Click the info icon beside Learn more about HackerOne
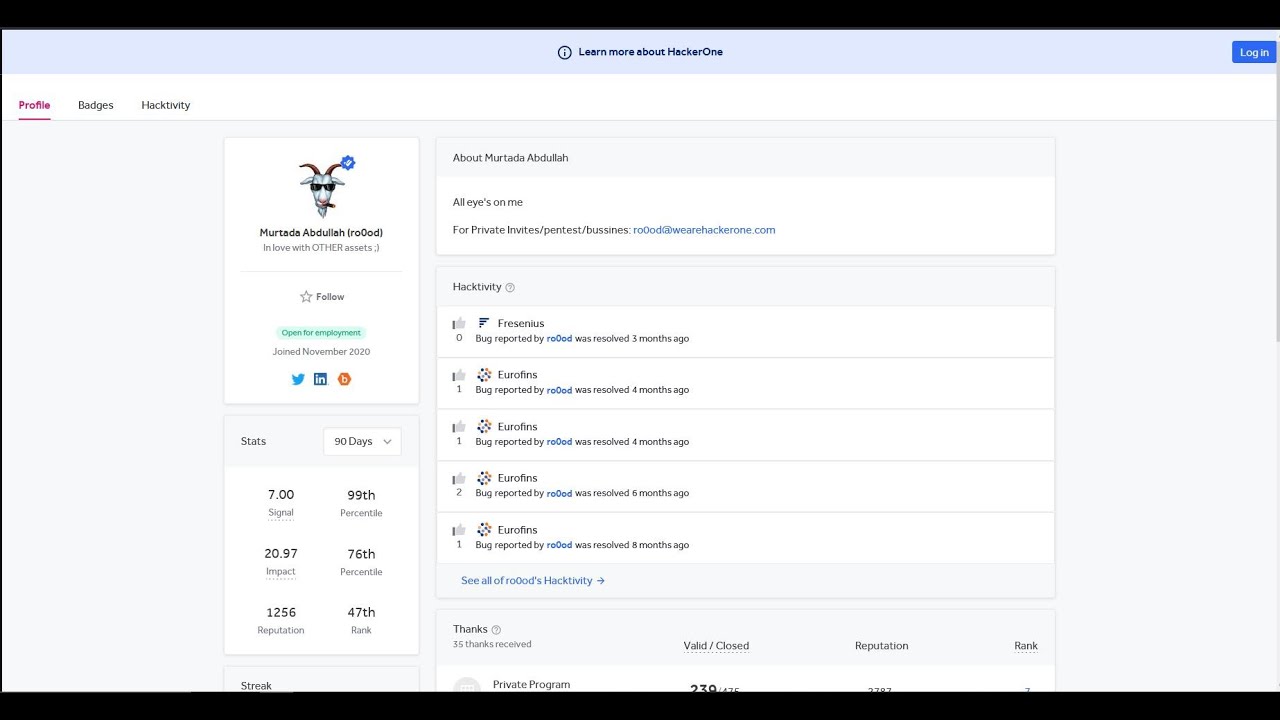 (564, 52)
